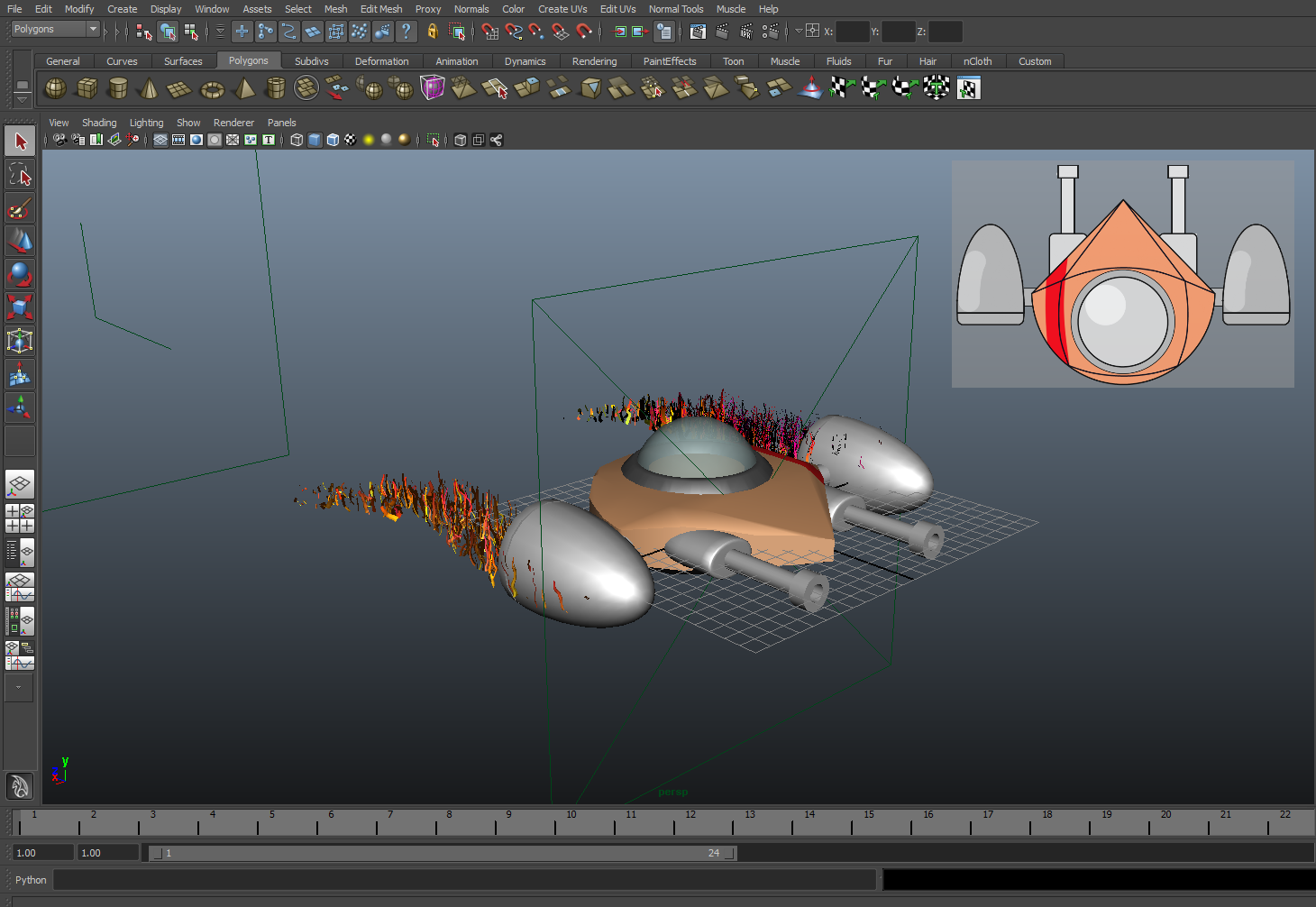
Task: Open the Edit Mesh menu
Action: coord(380,9)
